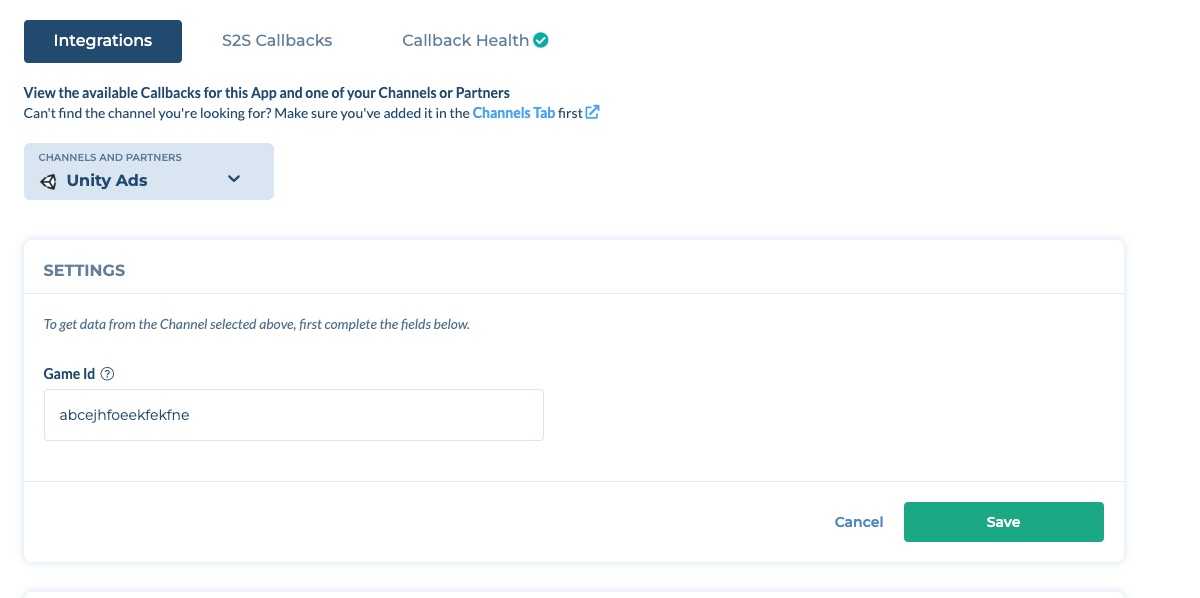Switch to the Integrations tab
This screenshot has width=1200, height=598.
click(103, 41)
